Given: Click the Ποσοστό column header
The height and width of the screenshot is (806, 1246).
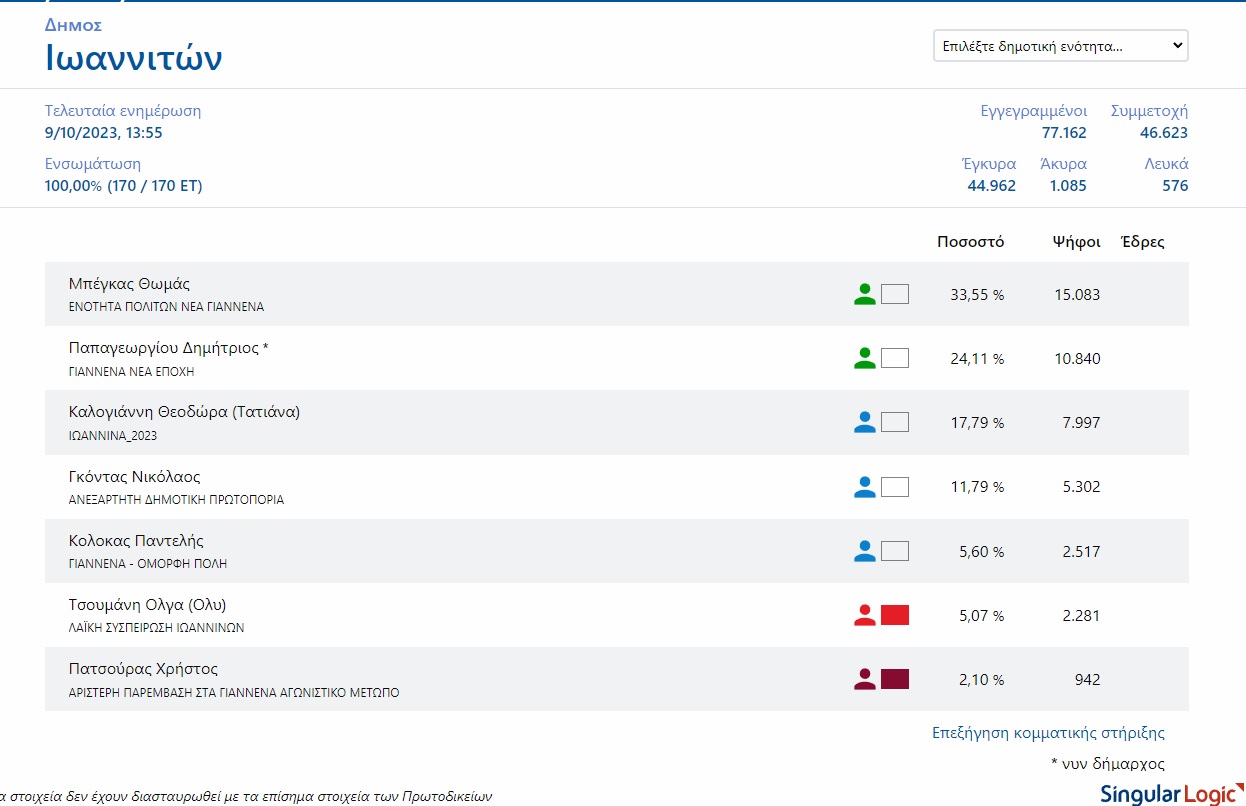Looking at the screenshot, I should (x=970, y=242).
